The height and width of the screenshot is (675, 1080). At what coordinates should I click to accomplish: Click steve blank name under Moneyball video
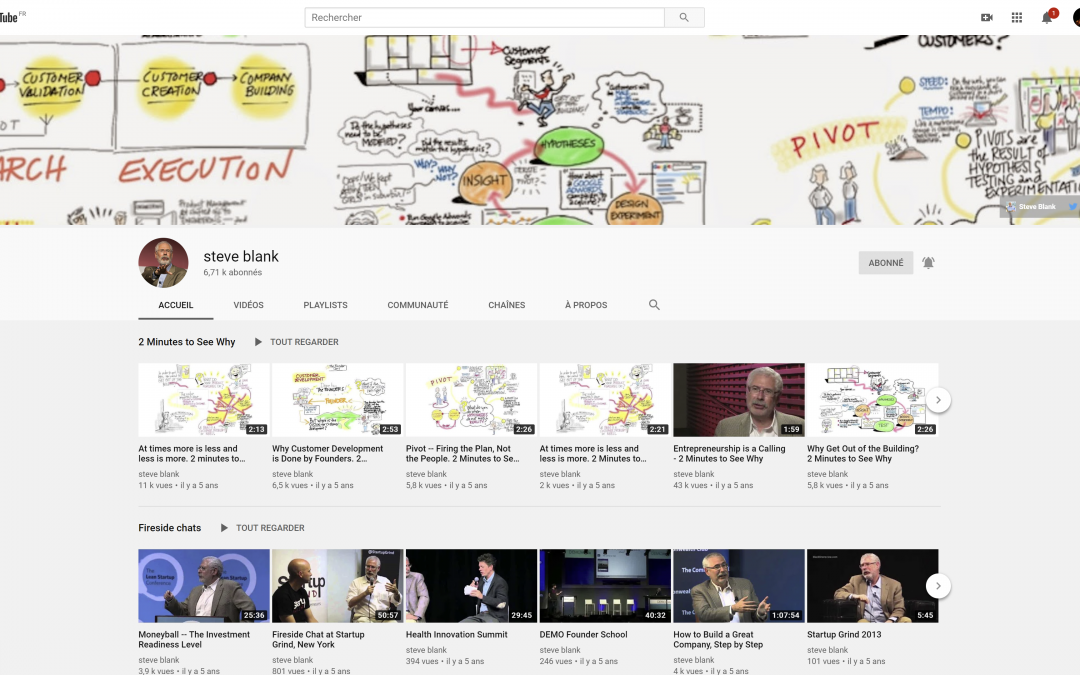158,660
